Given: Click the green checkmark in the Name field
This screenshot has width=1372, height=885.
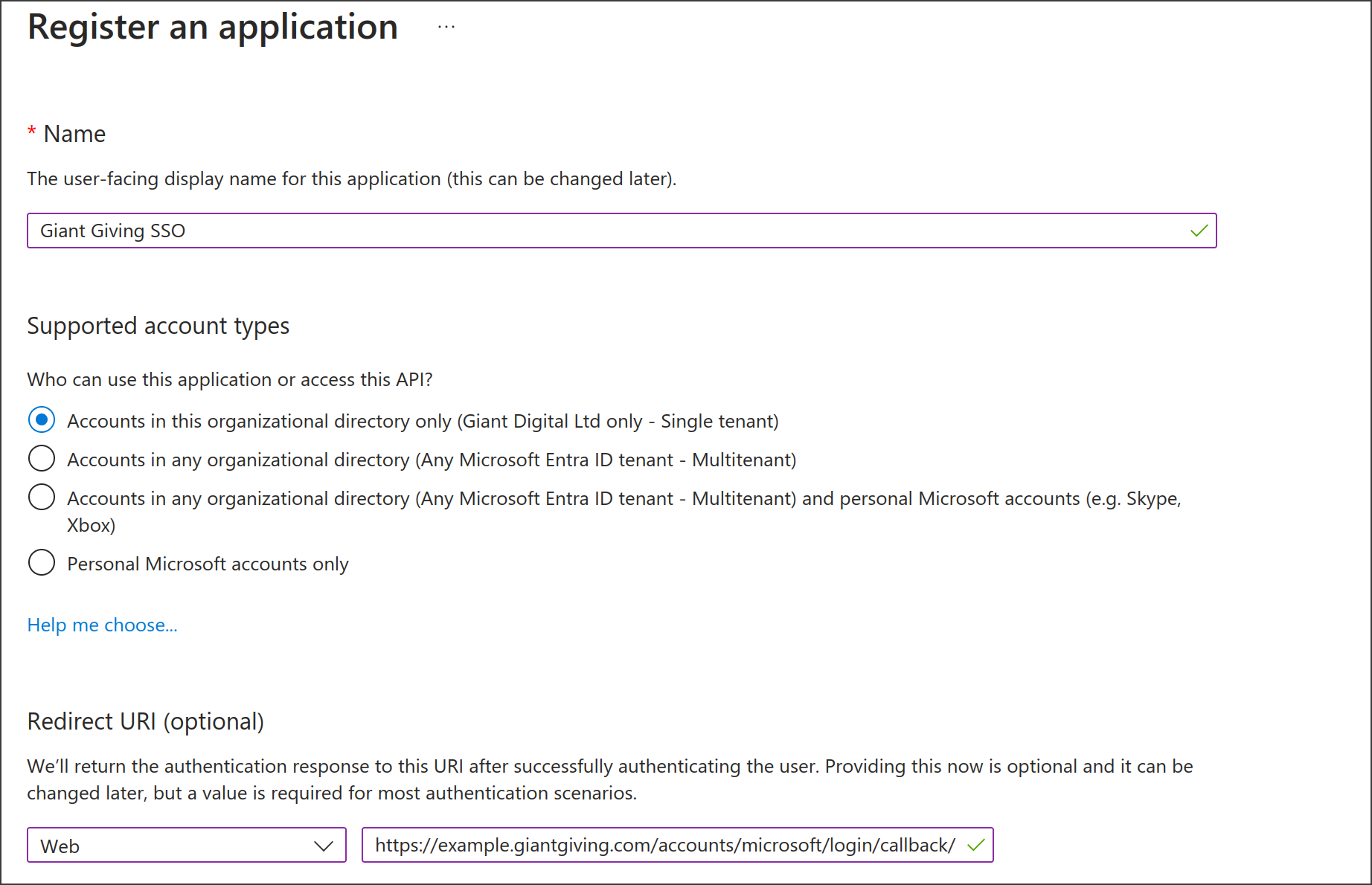Looking at the screenshot, I should click(1198, 231).
